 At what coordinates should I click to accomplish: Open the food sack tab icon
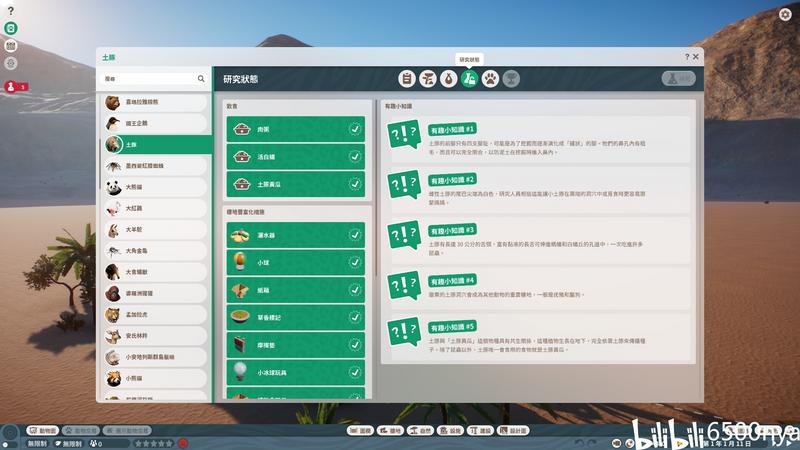448,79
